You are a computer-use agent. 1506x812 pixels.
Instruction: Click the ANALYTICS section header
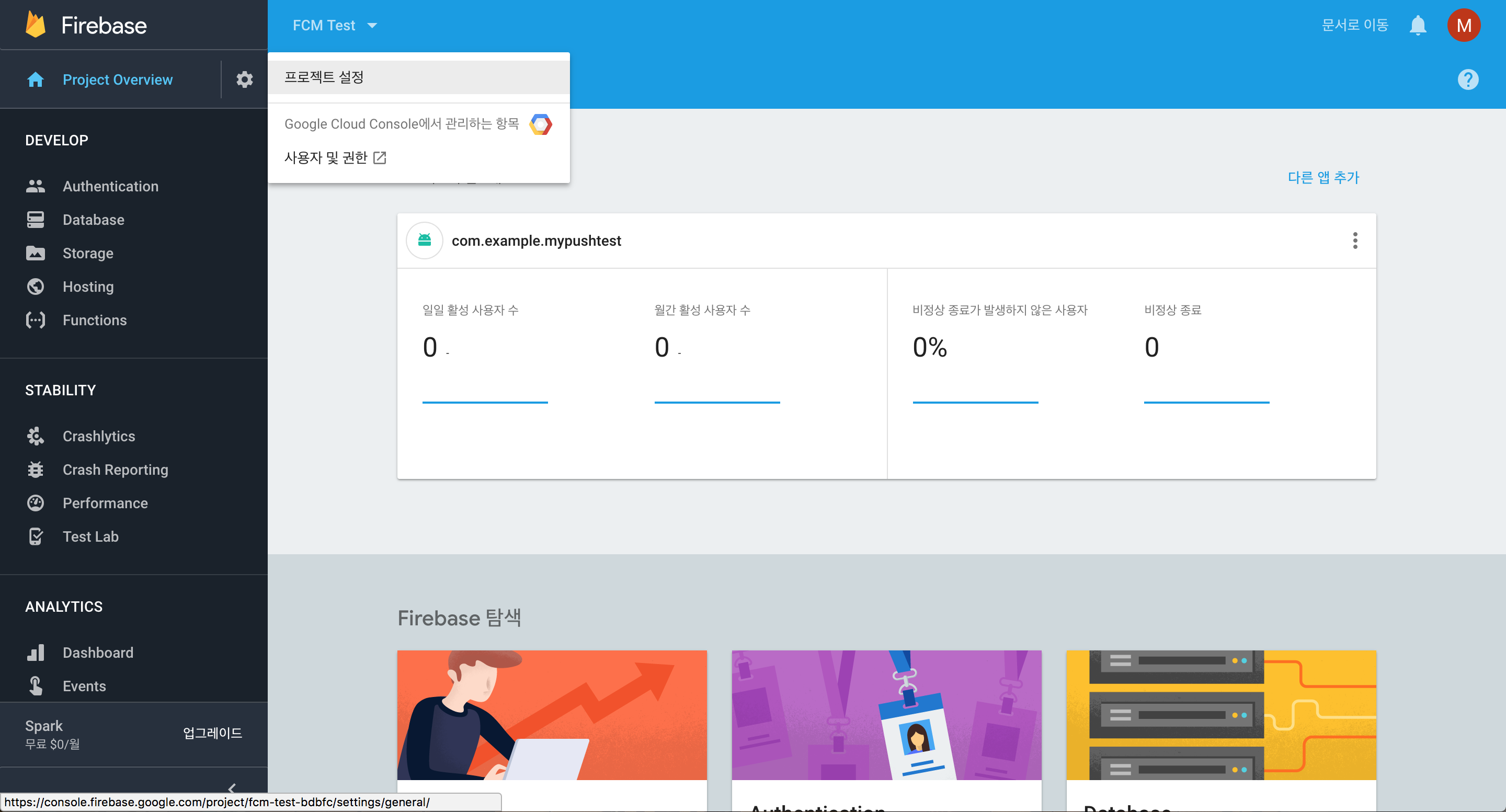point(64,607)
